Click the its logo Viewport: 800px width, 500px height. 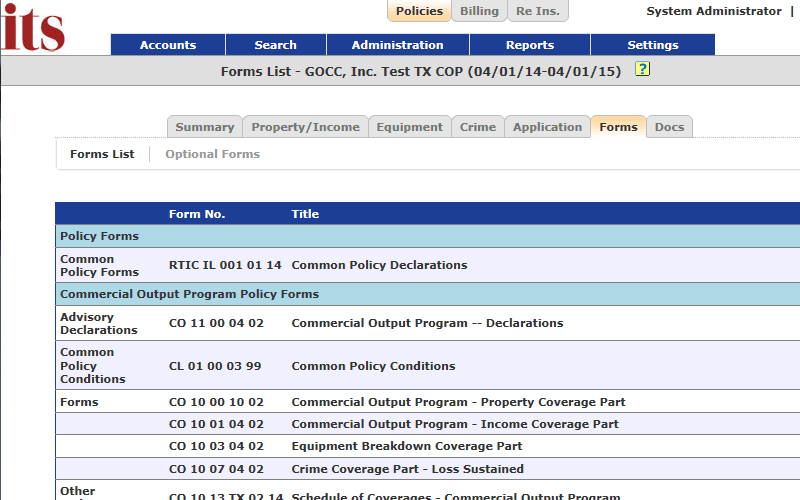coord(33,27)
